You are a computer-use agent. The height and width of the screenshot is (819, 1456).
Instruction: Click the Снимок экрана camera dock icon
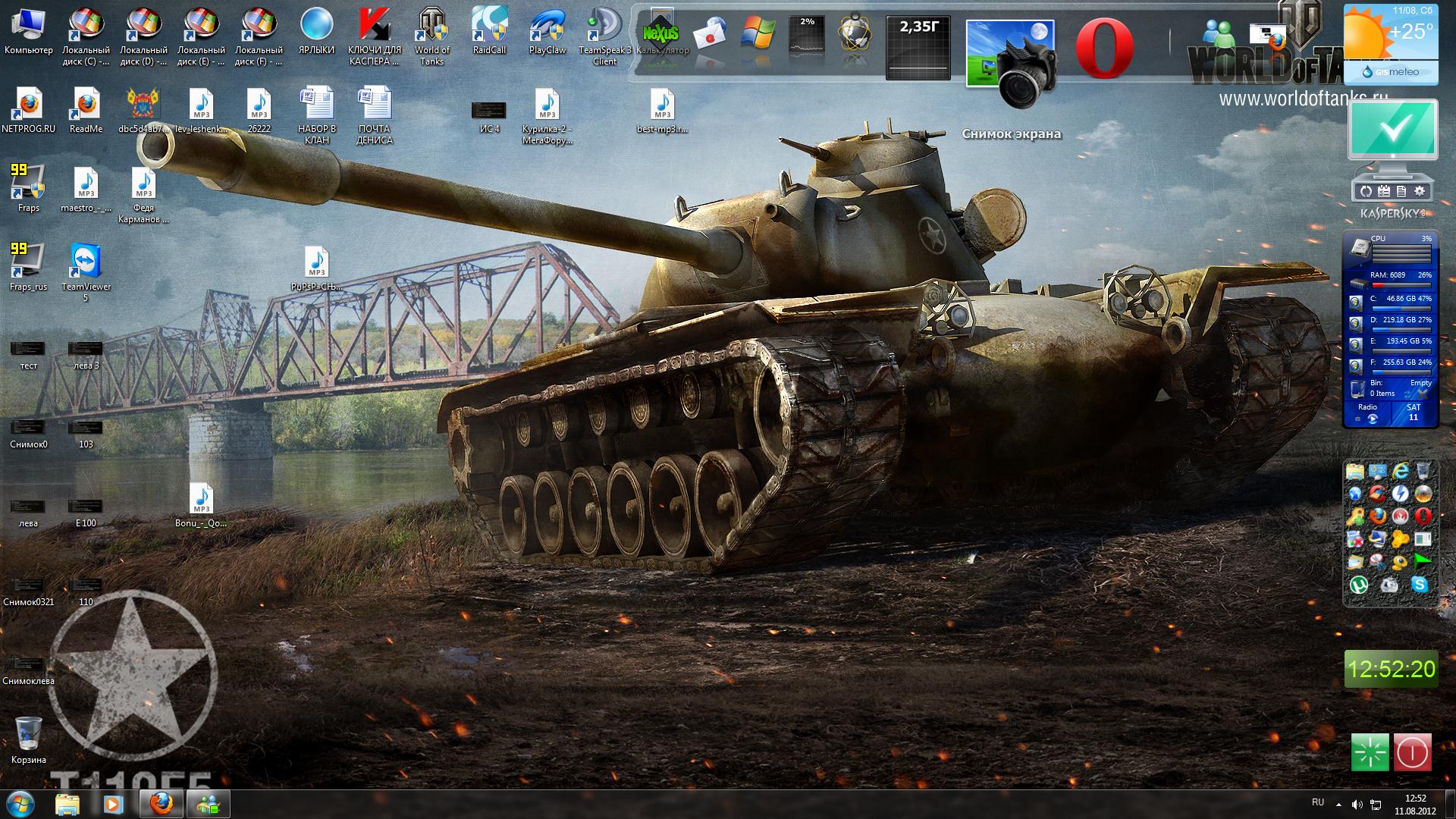1011,64
